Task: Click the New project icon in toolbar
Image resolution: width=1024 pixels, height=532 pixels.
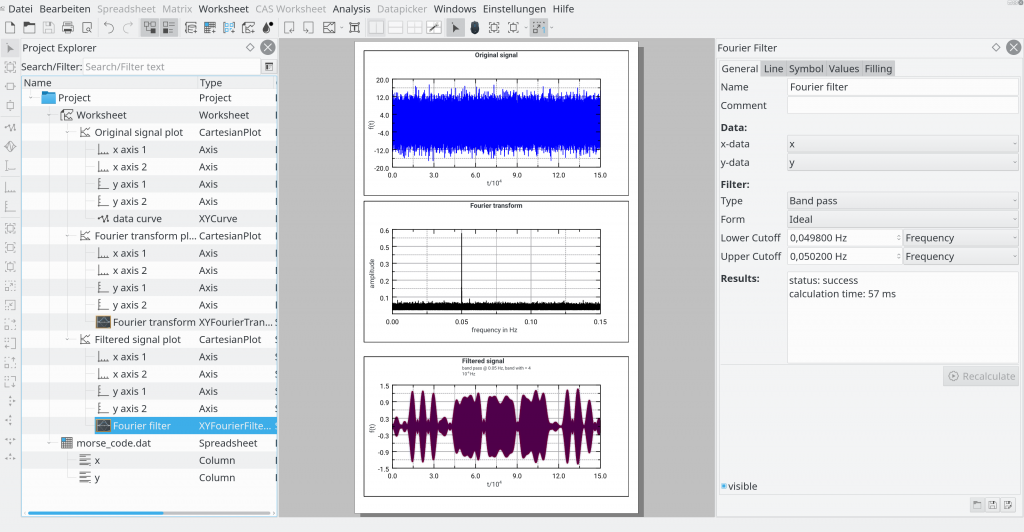Action: click(10, 28)
